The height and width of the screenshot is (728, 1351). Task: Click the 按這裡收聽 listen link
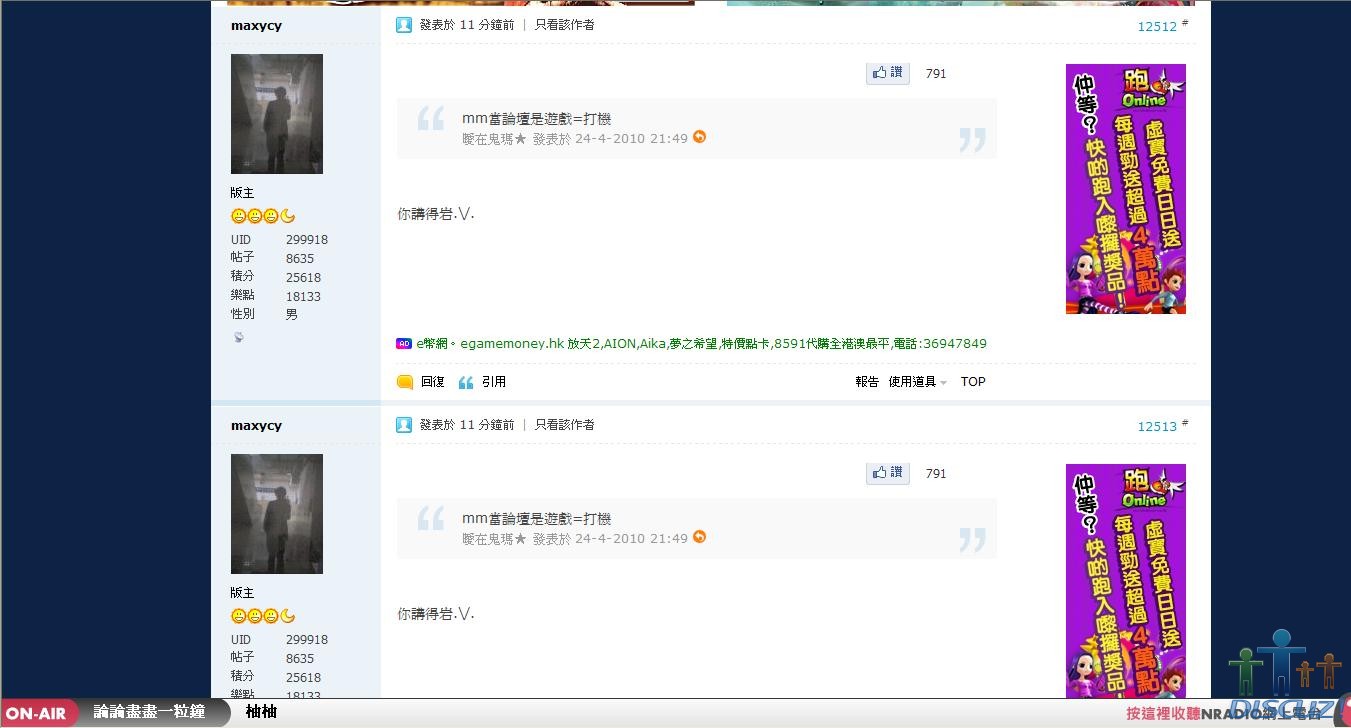click(1163, 714)
